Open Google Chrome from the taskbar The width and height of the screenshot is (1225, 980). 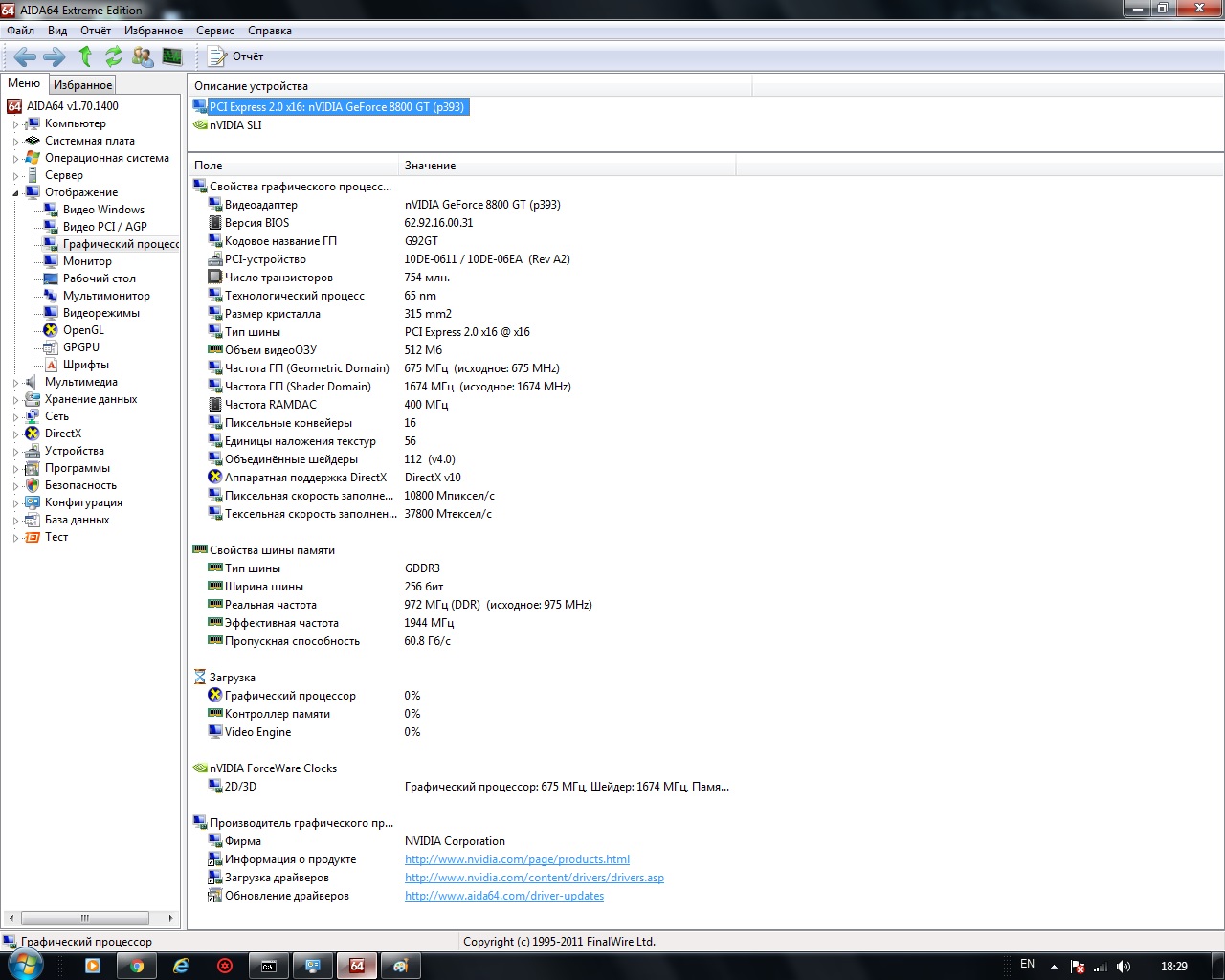tap(136, 966)
